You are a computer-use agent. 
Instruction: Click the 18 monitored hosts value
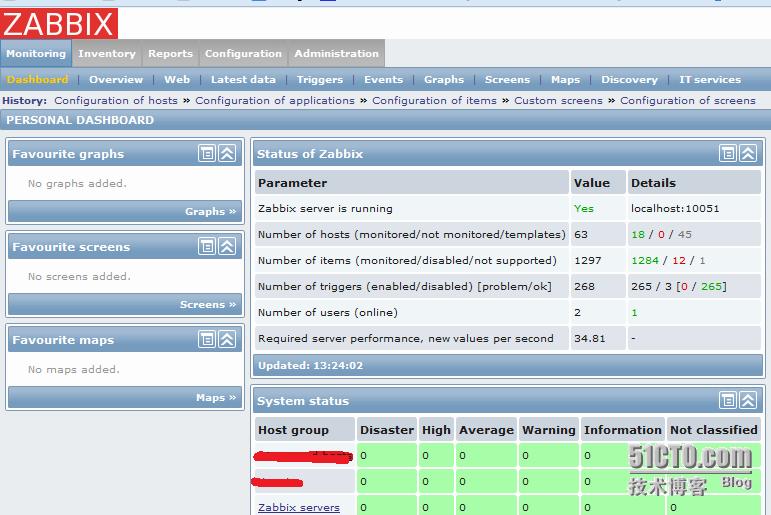click(638, 234)
